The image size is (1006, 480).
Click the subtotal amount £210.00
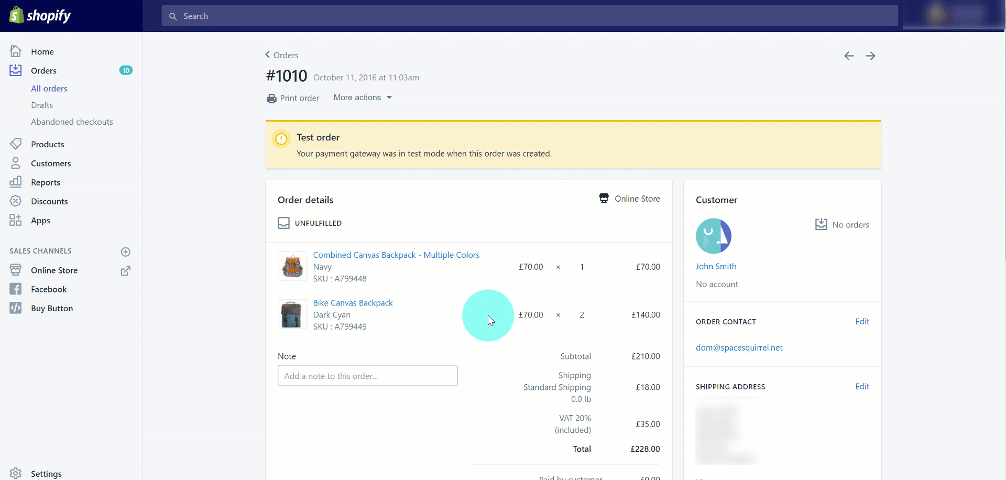tap(646, 356)
